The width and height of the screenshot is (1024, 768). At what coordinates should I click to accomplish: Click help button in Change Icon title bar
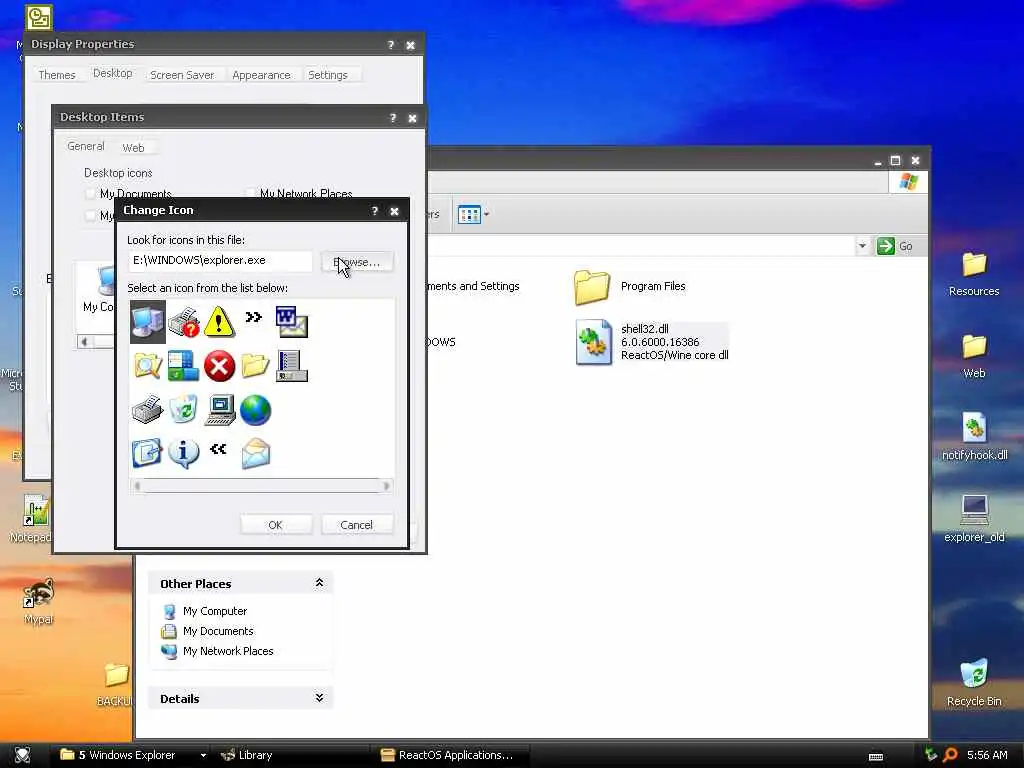click(x=375, y=211)
